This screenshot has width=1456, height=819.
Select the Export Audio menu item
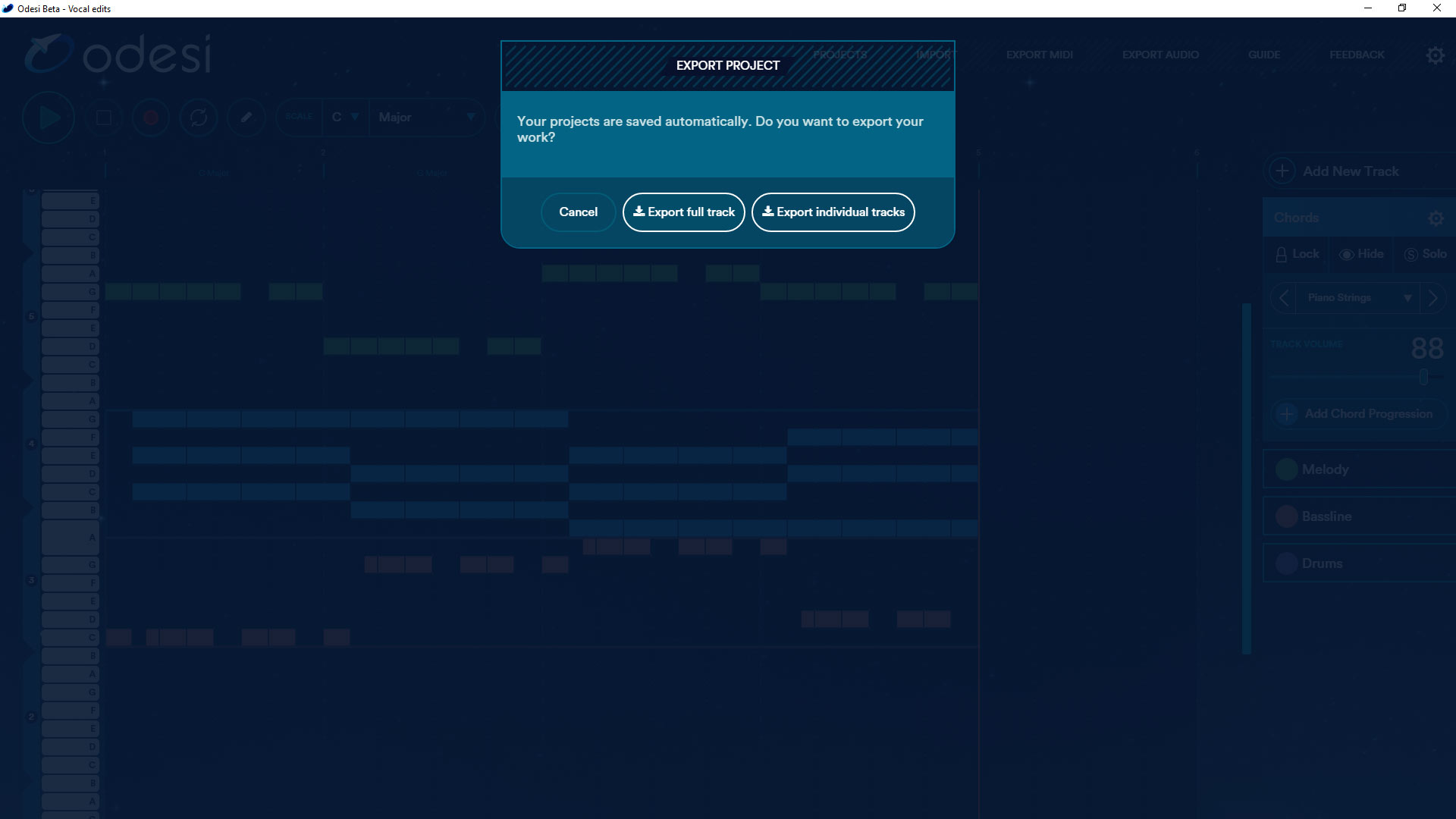[1161, 55]
